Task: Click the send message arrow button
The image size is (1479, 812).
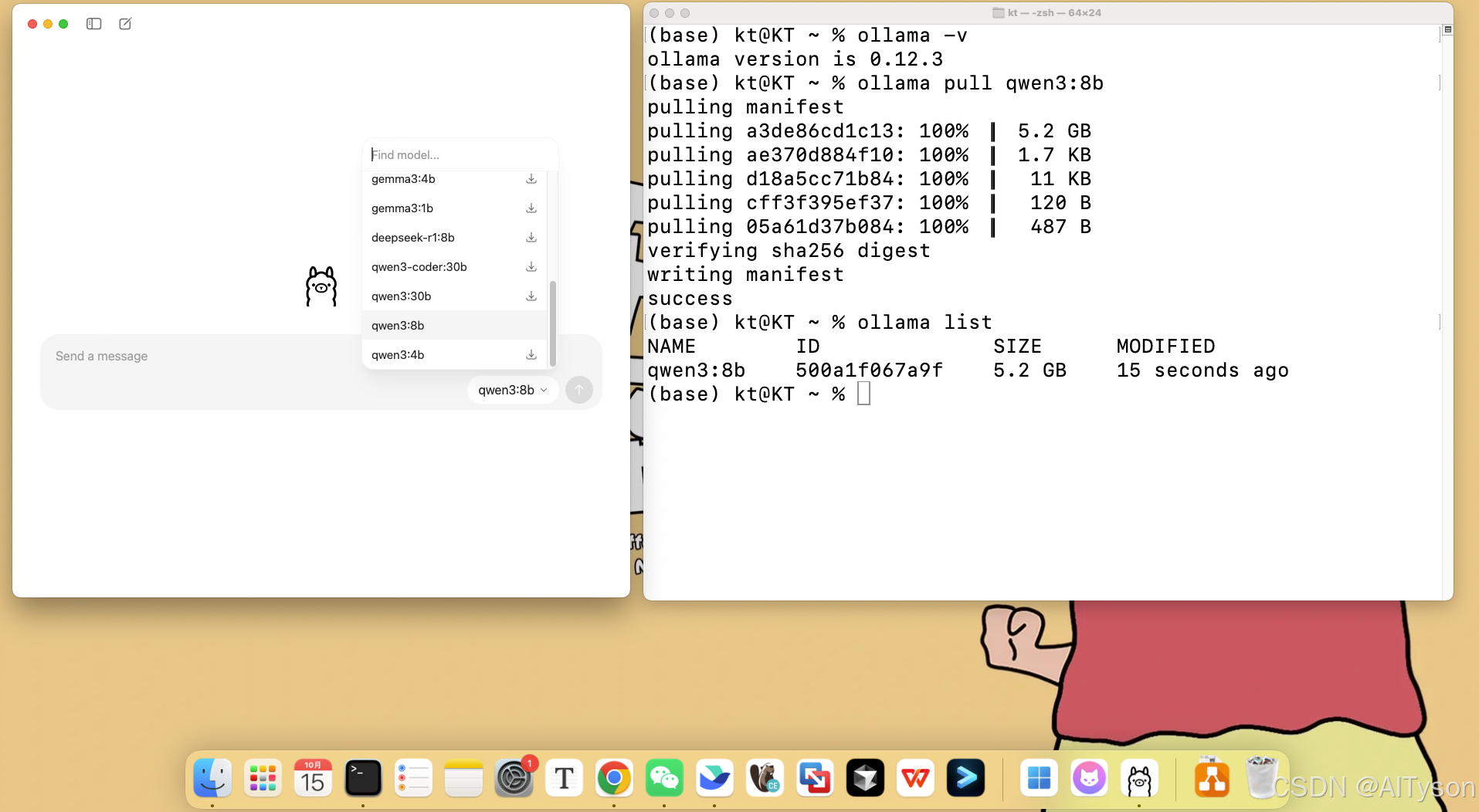Action: point(579,390)
